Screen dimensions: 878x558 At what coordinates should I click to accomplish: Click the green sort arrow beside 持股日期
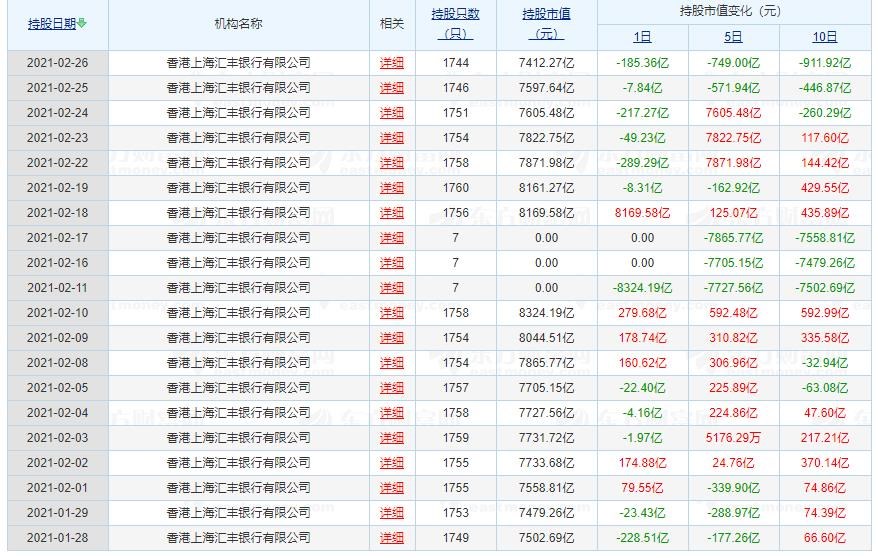82,24
